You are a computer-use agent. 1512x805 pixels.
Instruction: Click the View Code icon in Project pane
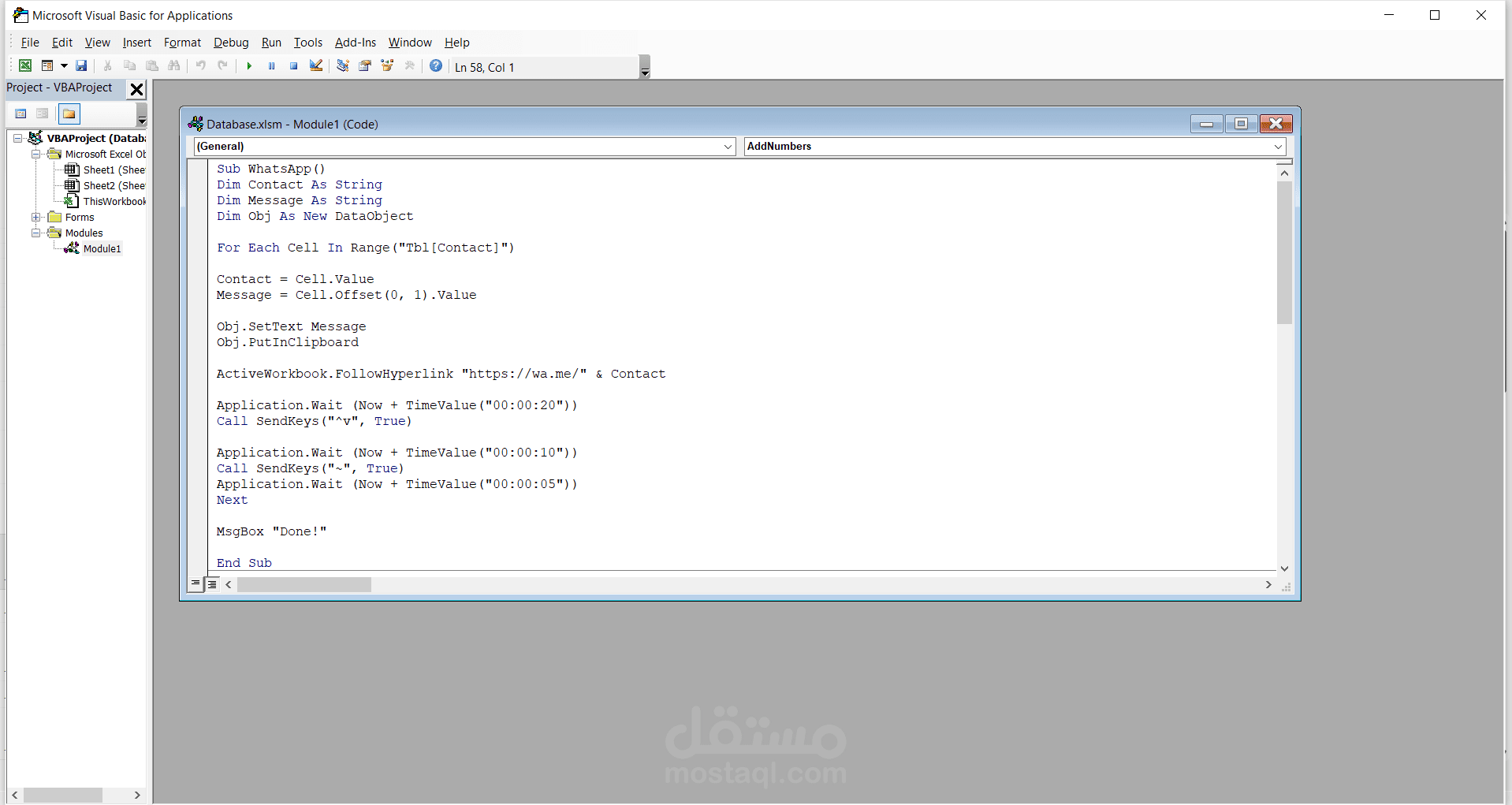[21, 114]
